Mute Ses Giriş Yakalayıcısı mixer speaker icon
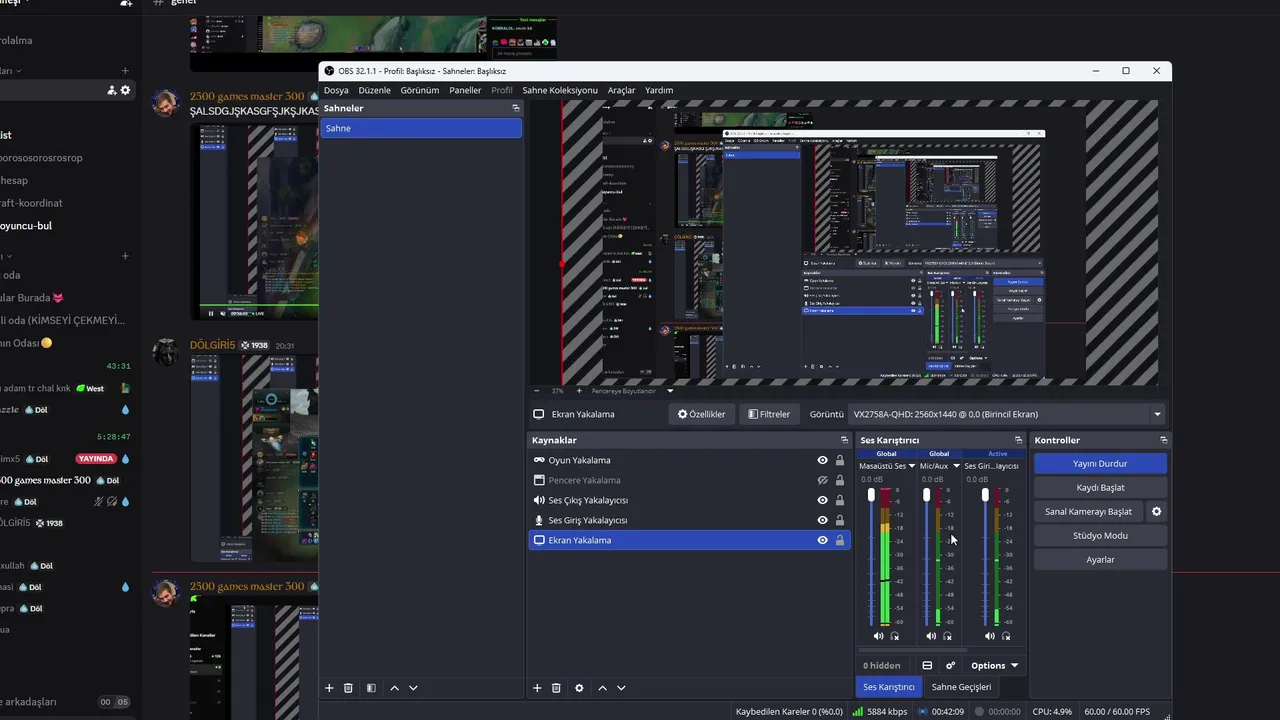Viewport: 1280px width, 720px height. 989,636
